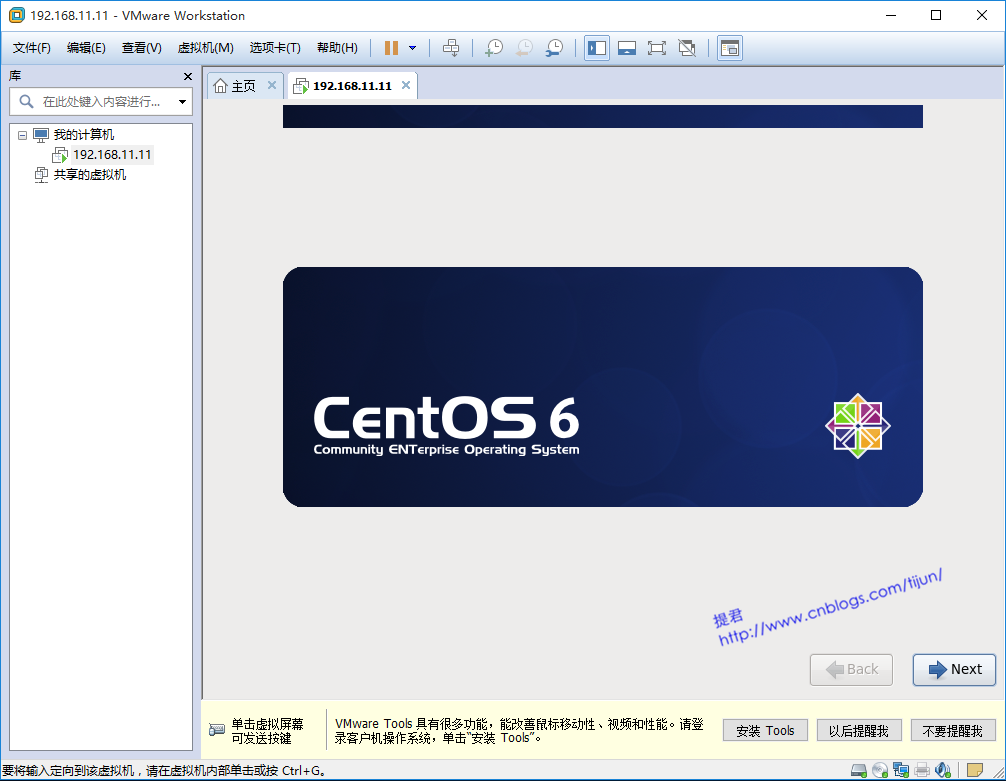
Task: Click the library search input field
Action: click(x=101, y=101)
